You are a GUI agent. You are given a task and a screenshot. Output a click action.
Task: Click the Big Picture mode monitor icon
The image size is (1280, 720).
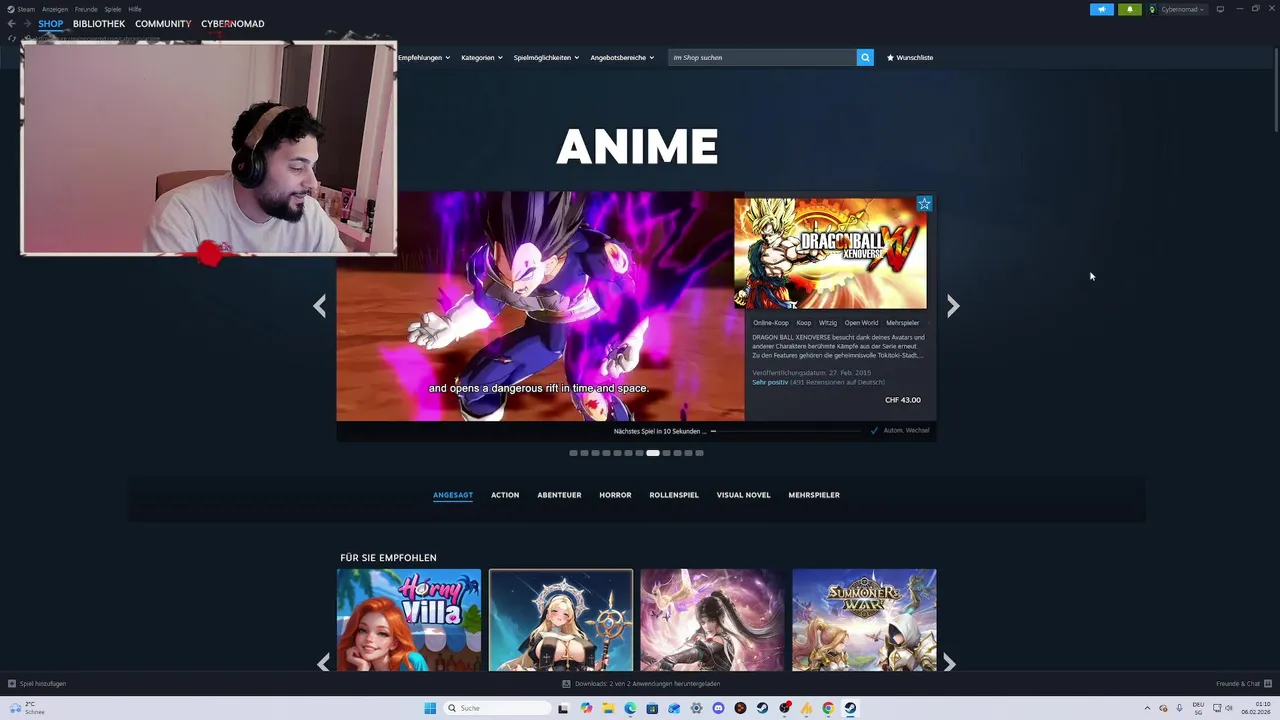point(1220,9)
